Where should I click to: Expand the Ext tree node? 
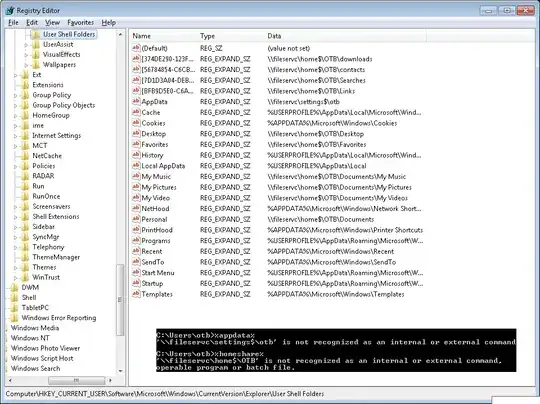coord(15,75)
